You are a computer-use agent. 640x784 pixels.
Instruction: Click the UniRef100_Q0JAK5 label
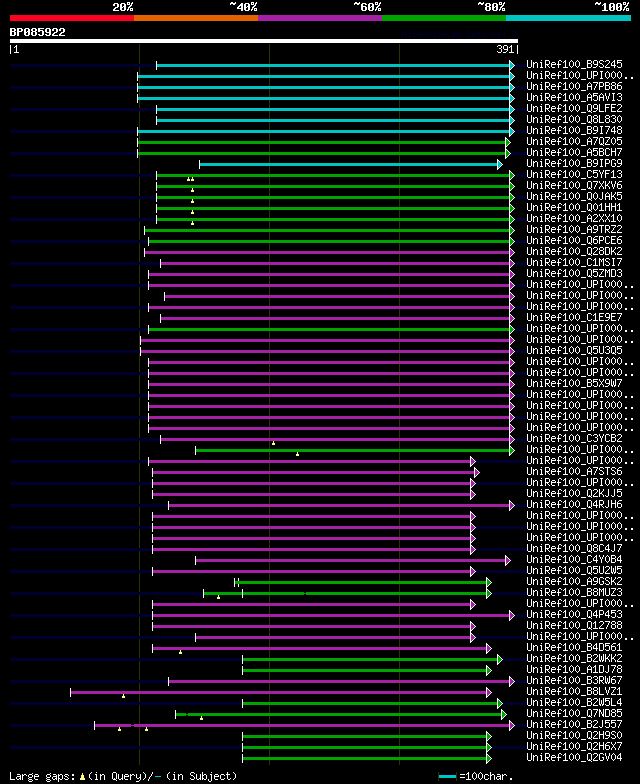coord(574,196)
